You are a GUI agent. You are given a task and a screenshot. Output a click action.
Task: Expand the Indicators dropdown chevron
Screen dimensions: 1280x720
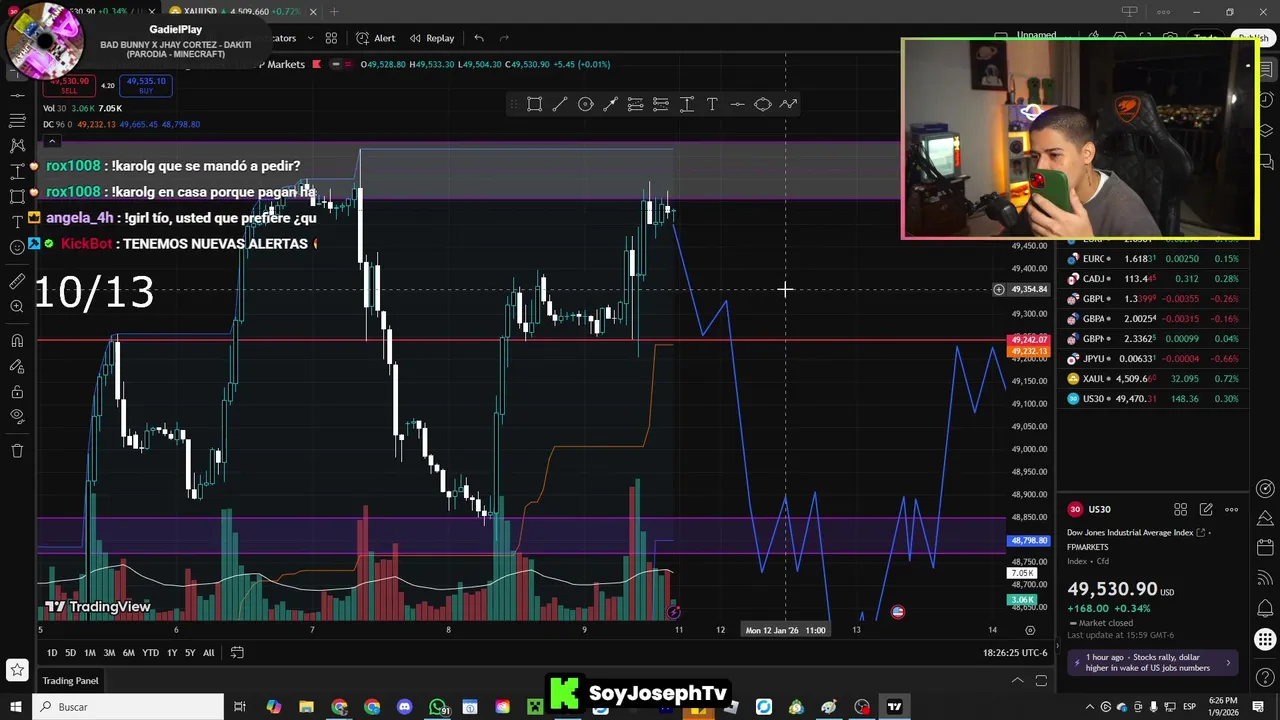pyautogui.click(x=310, y=38)
